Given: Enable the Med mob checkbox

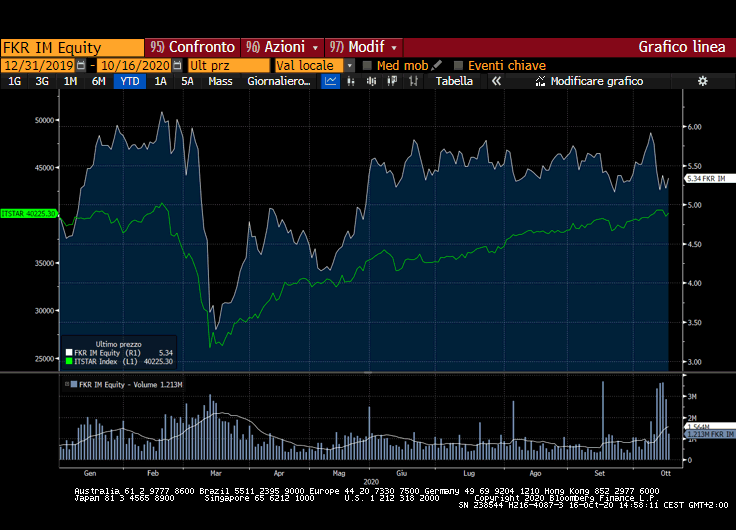Looking at the screenshot, I should pos(367,65).
